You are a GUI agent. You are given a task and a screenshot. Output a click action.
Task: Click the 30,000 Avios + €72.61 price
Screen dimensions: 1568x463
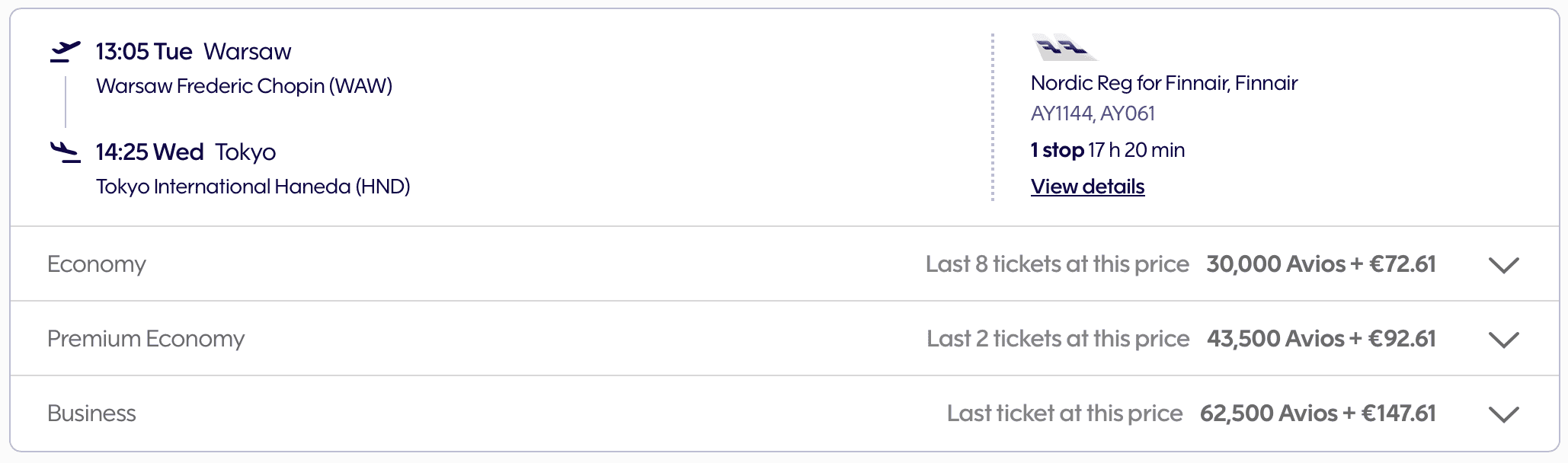point(1320,264)
